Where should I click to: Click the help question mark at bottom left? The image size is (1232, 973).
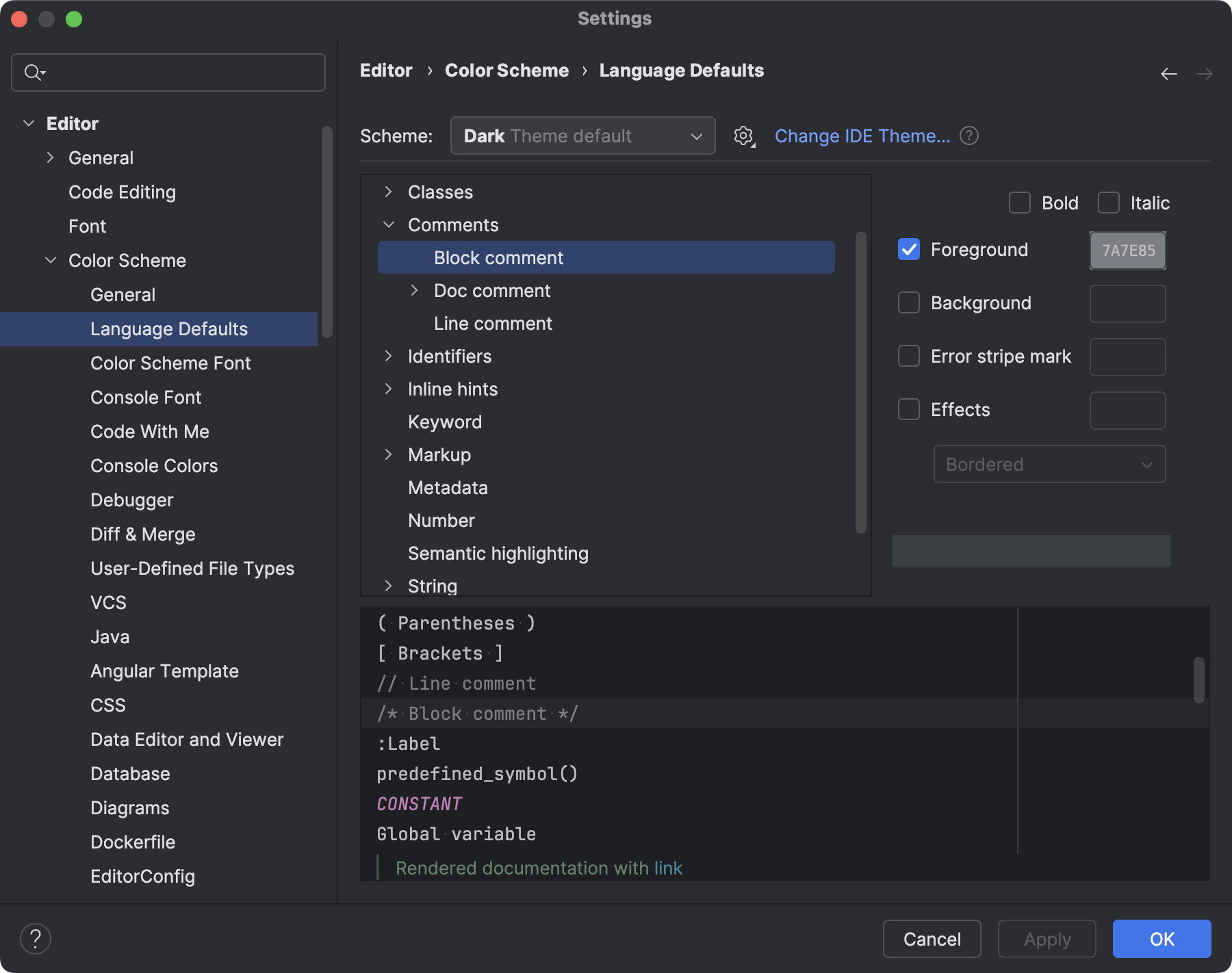point(36,938)
